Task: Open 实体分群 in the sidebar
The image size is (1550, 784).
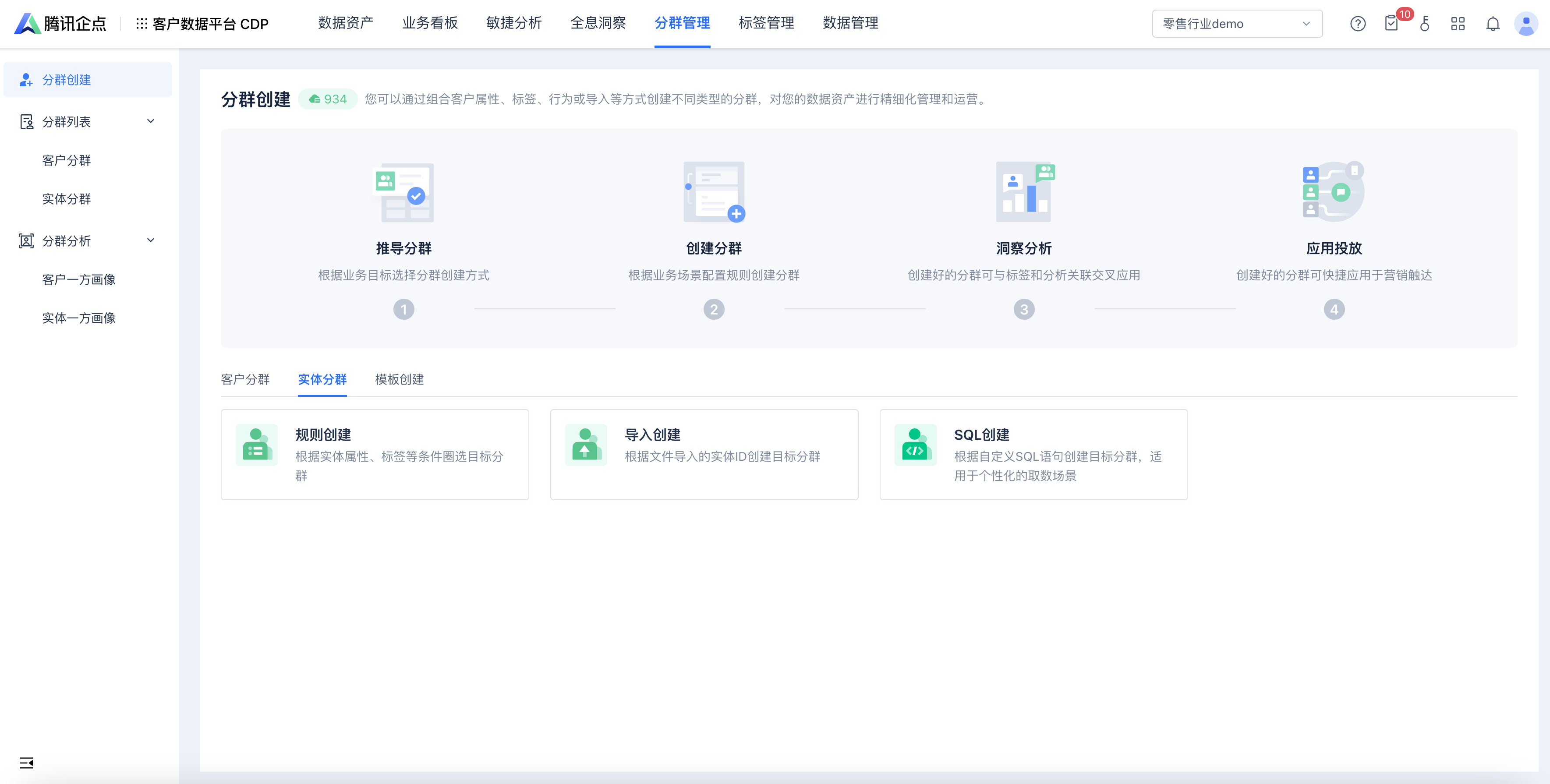Action: (67, 199)
